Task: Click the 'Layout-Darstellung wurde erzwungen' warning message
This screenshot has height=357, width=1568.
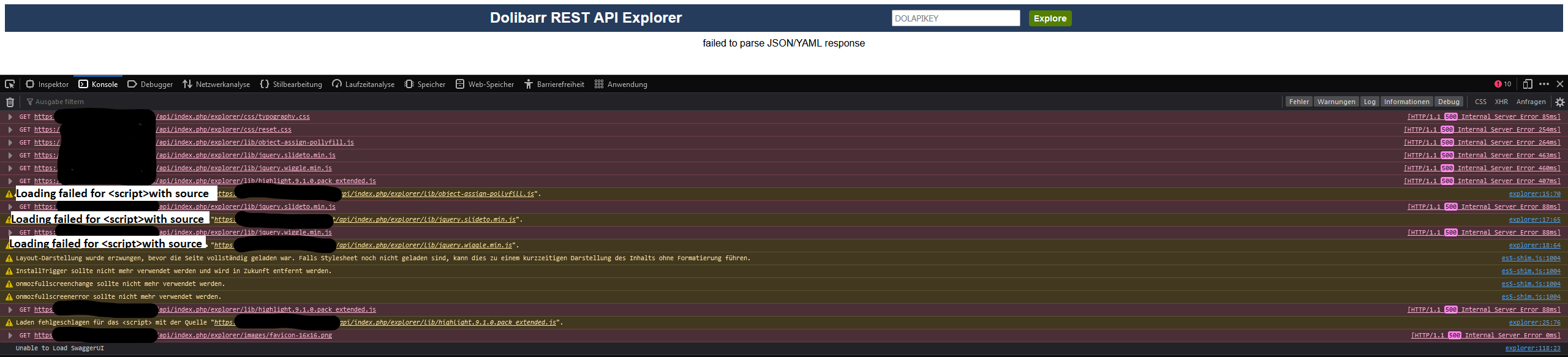Action: [383, 258]
